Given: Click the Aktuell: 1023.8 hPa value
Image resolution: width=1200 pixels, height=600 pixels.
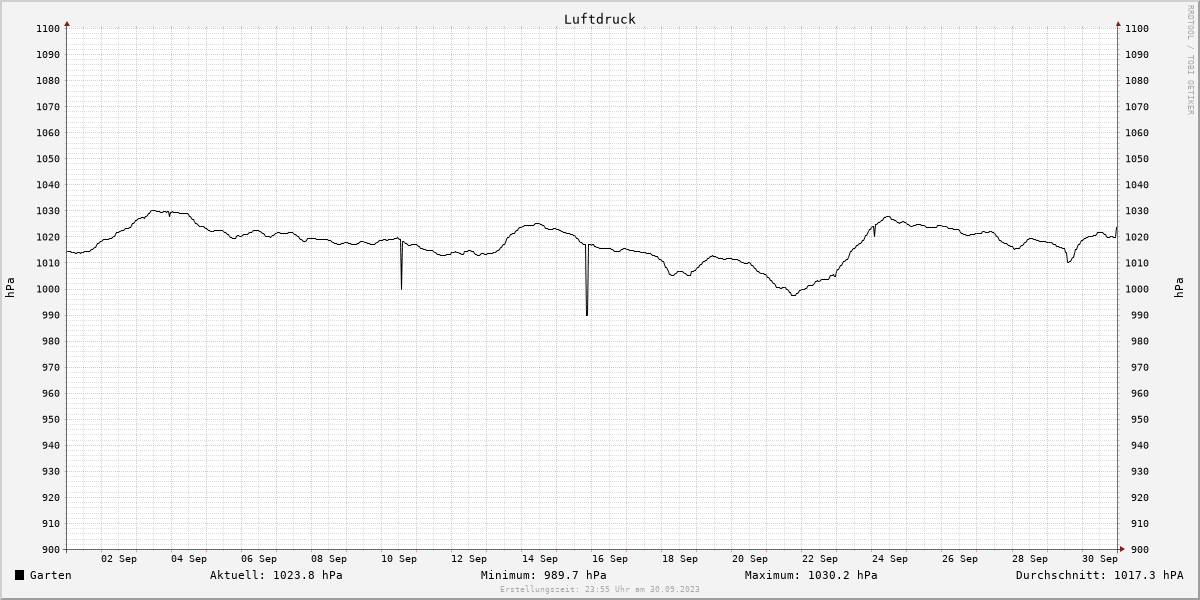Looking at the screenshot, I should pyautogui.click(x=276, y=575).
